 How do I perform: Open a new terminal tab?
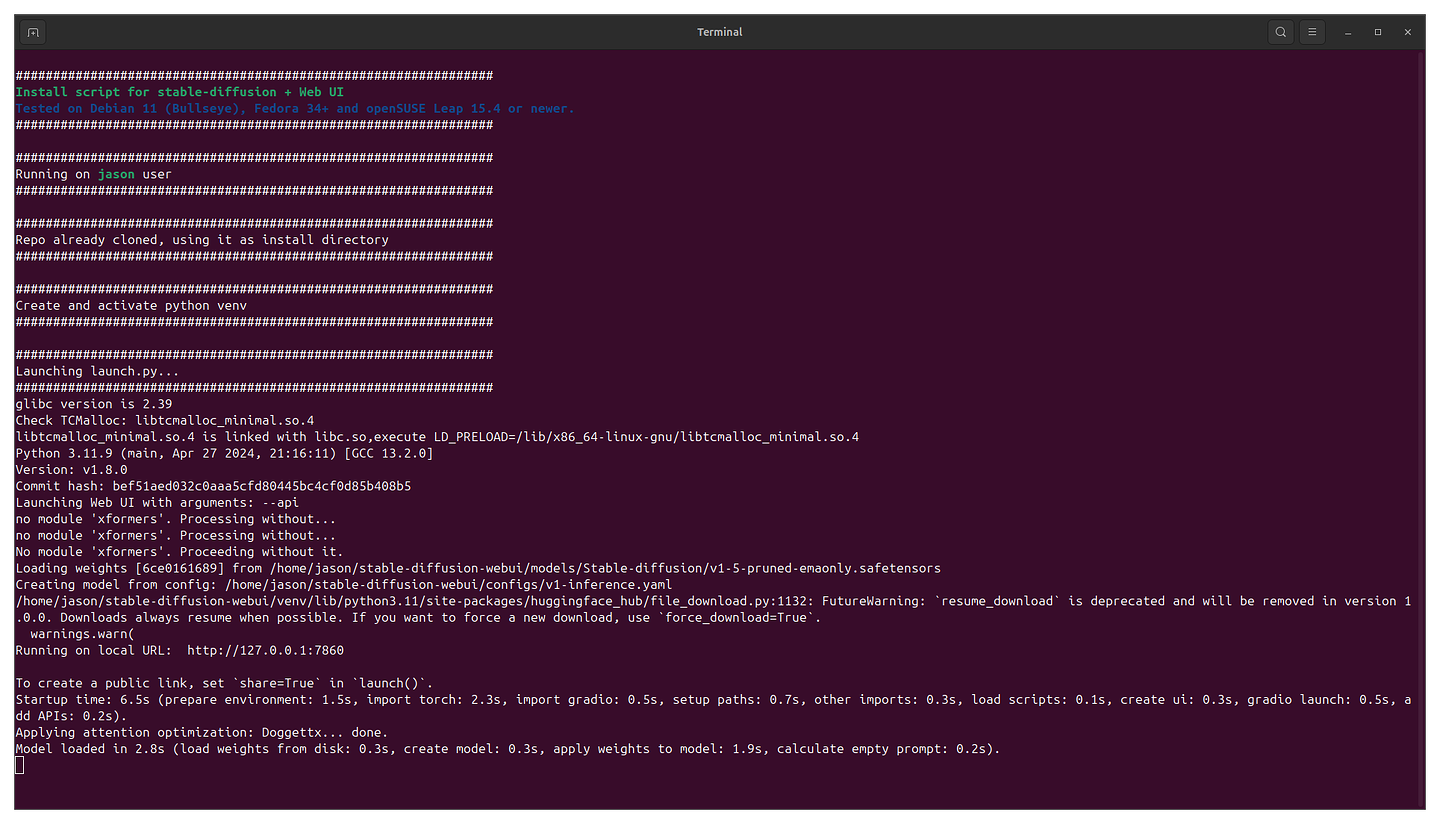click(x=32, y=31)
